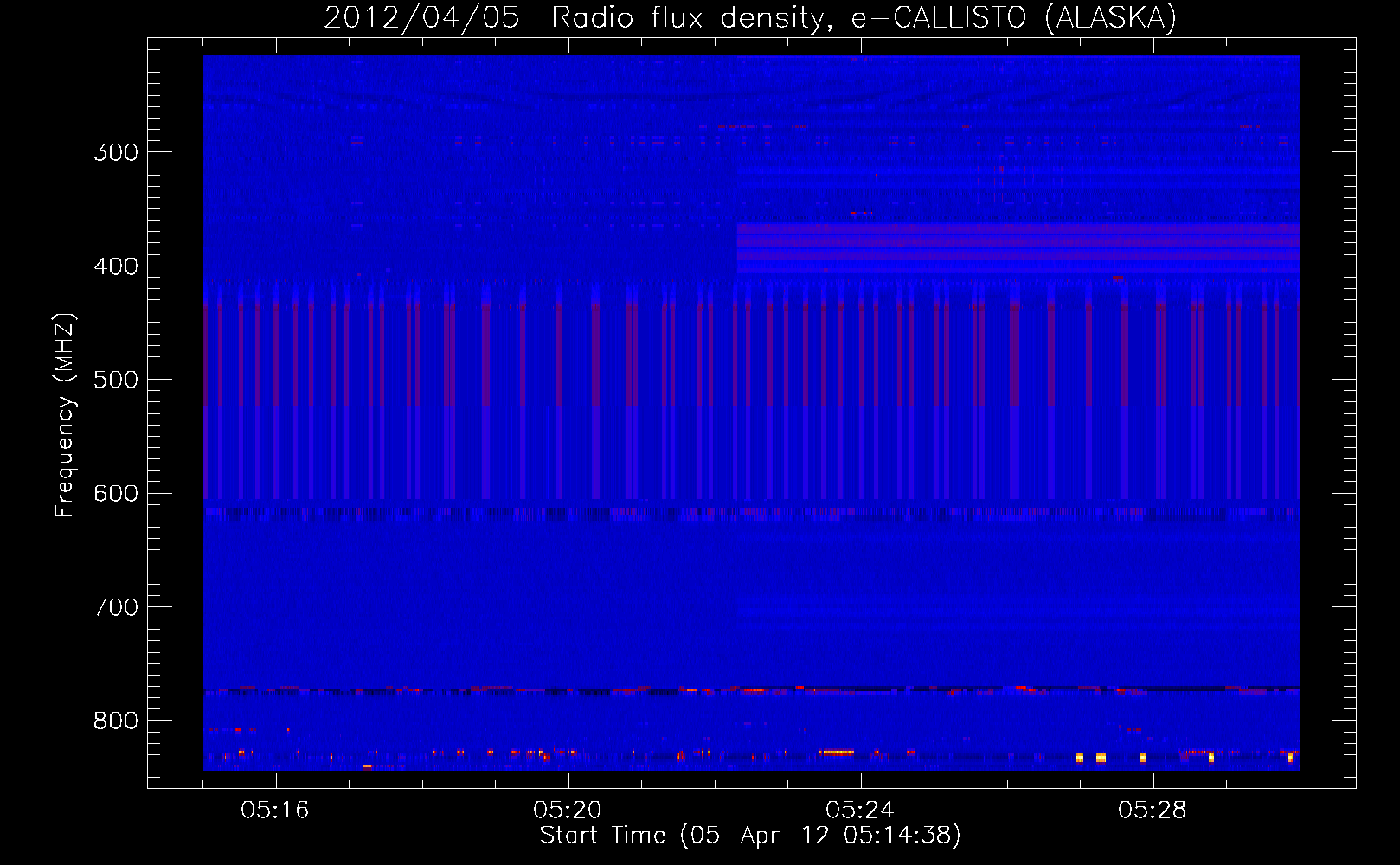1400x865 pixels.
Task: Click the 600 frequency tick label
Action: pos(116,494)
